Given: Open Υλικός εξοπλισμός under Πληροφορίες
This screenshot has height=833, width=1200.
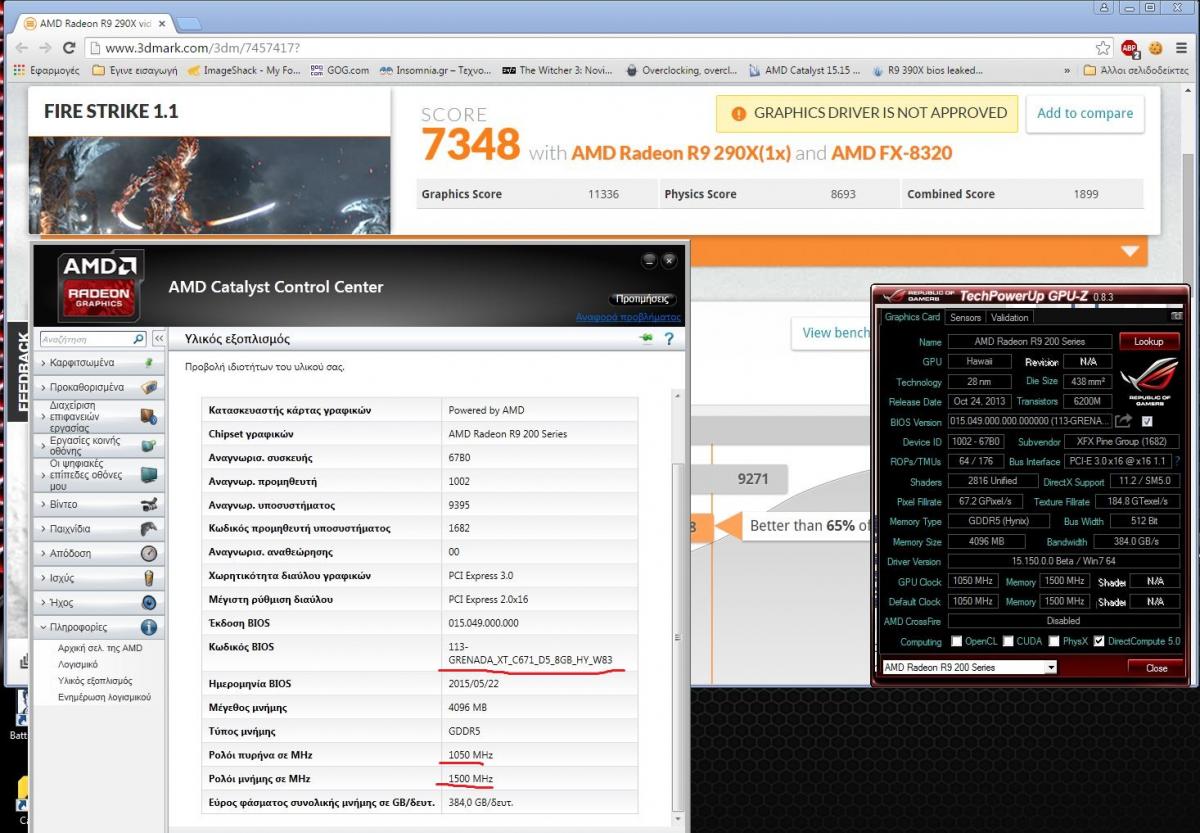Looking at the screenshot, I should pos(95,680).
